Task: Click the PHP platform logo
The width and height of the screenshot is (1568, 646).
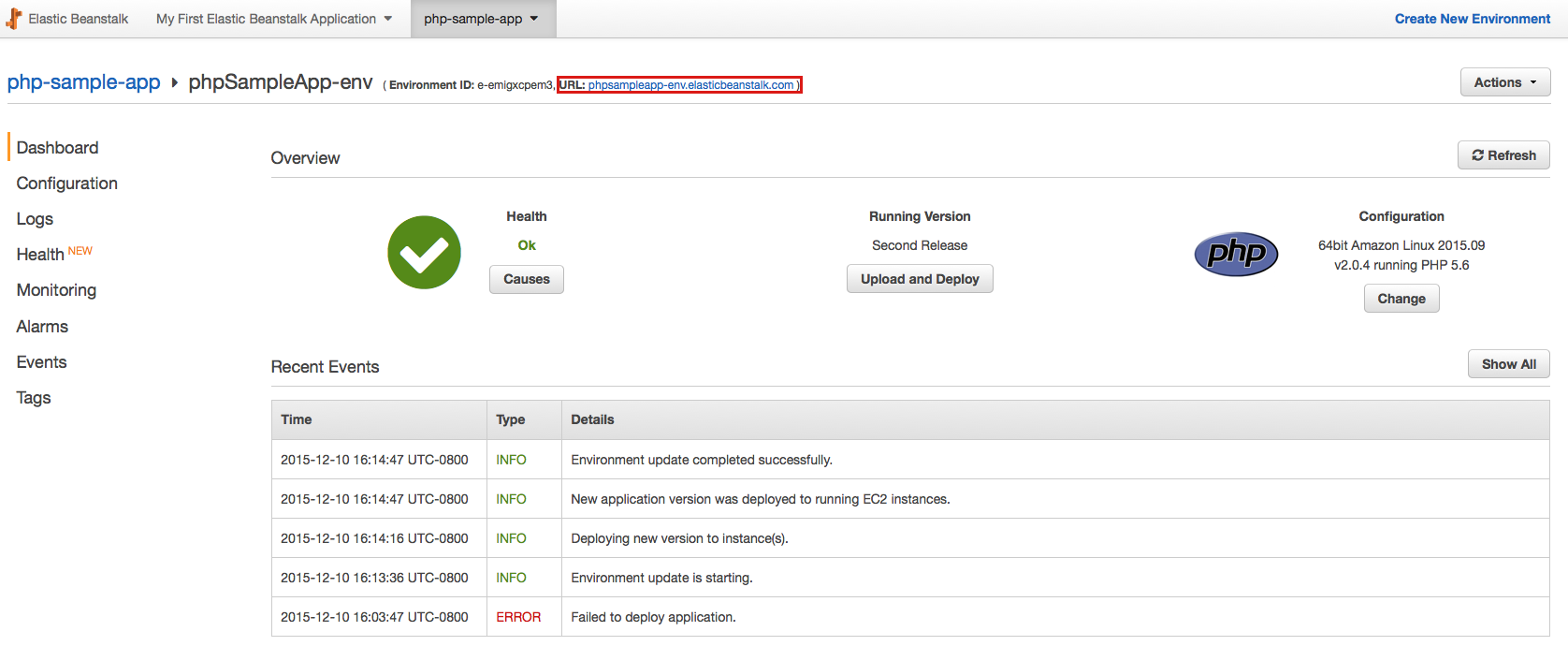Action: (x=1236, y=254)
